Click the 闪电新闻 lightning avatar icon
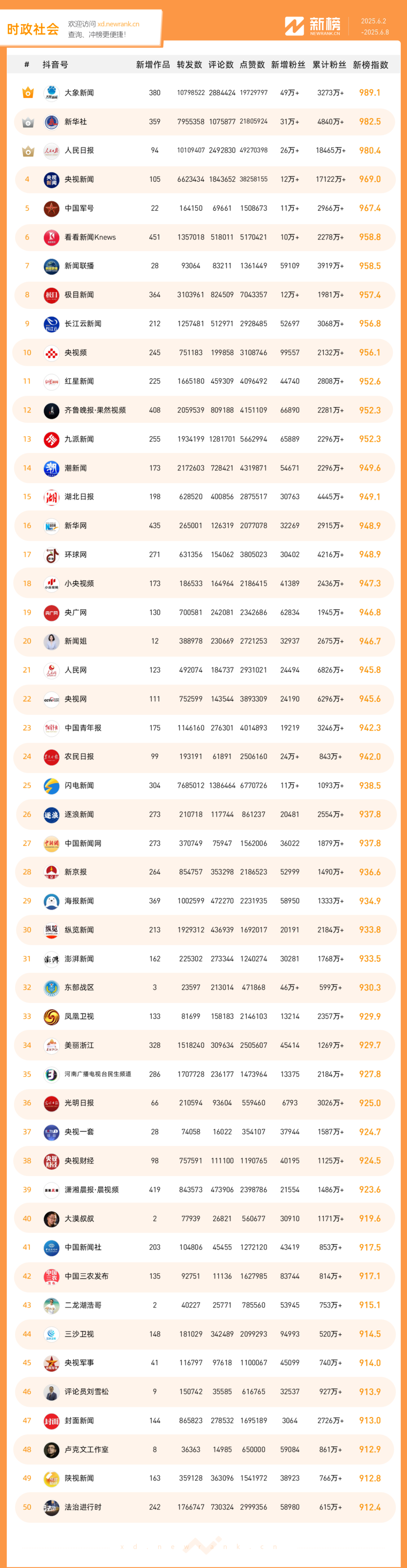407x1568 pixels. click(x=52, y=786)
